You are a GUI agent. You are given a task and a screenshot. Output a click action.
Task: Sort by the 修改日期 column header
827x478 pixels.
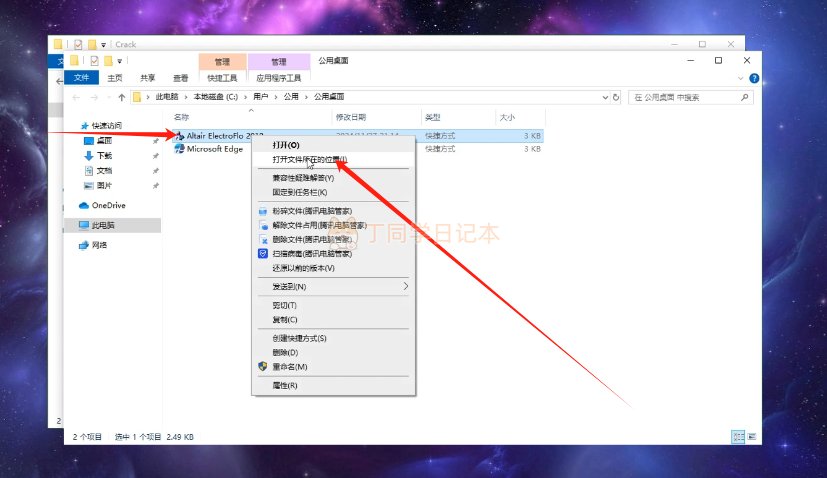tap(350, 117)
